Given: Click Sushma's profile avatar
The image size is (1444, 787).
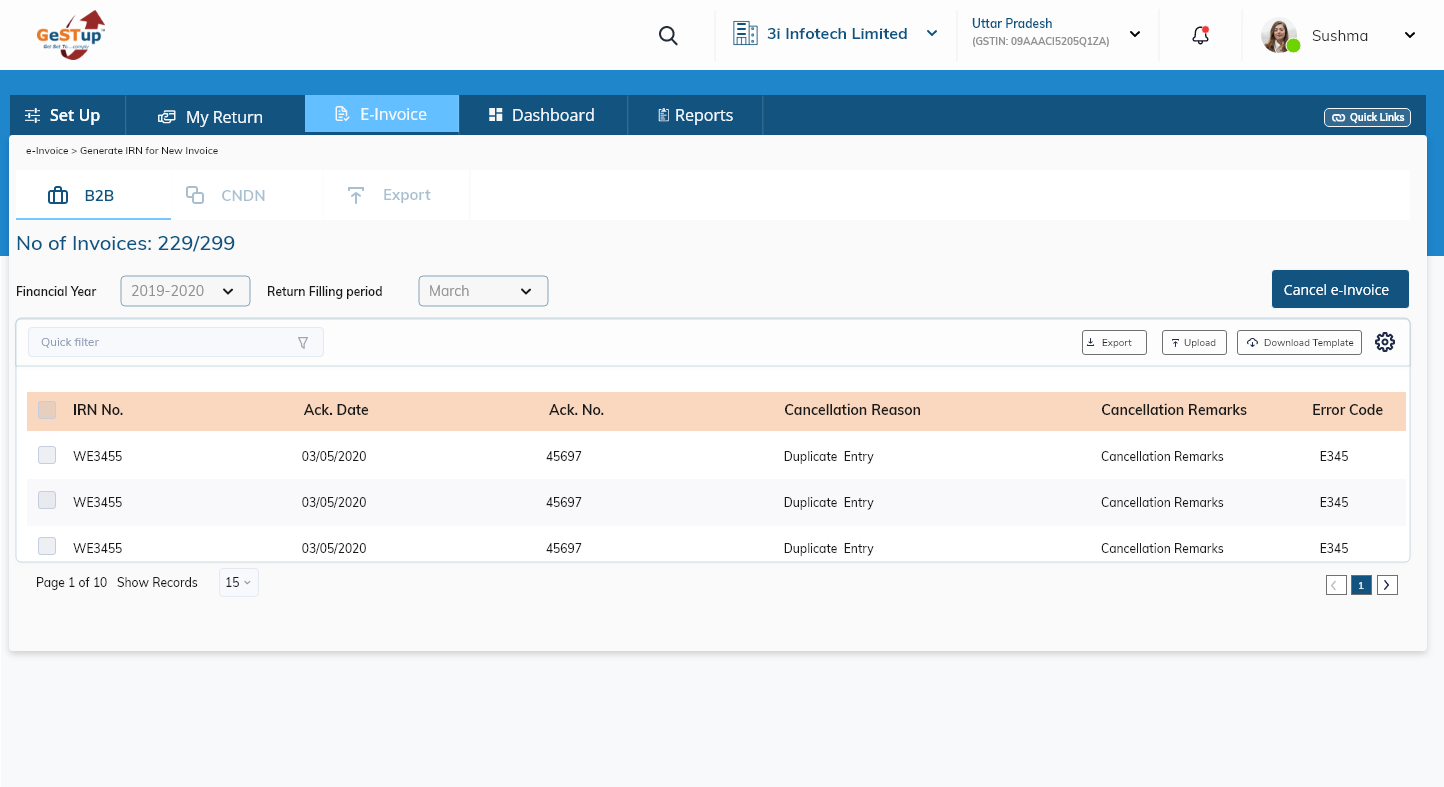Looking at the screenshot, I should point(1278,35).
